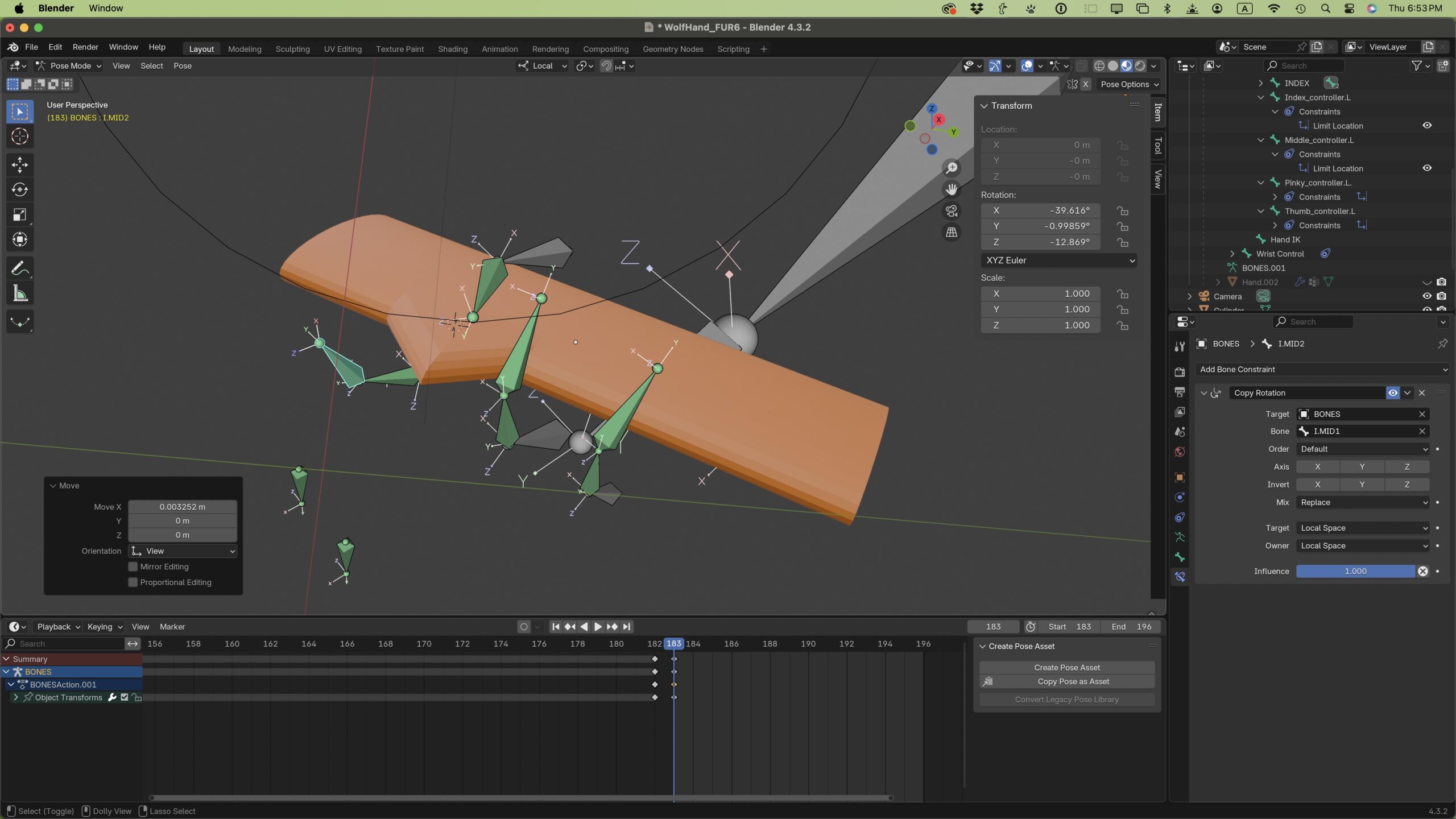This screenshot has height=819, width=1456.
Task: Enable Mirror Editing in the Move panel
Action: pos(132,566)
